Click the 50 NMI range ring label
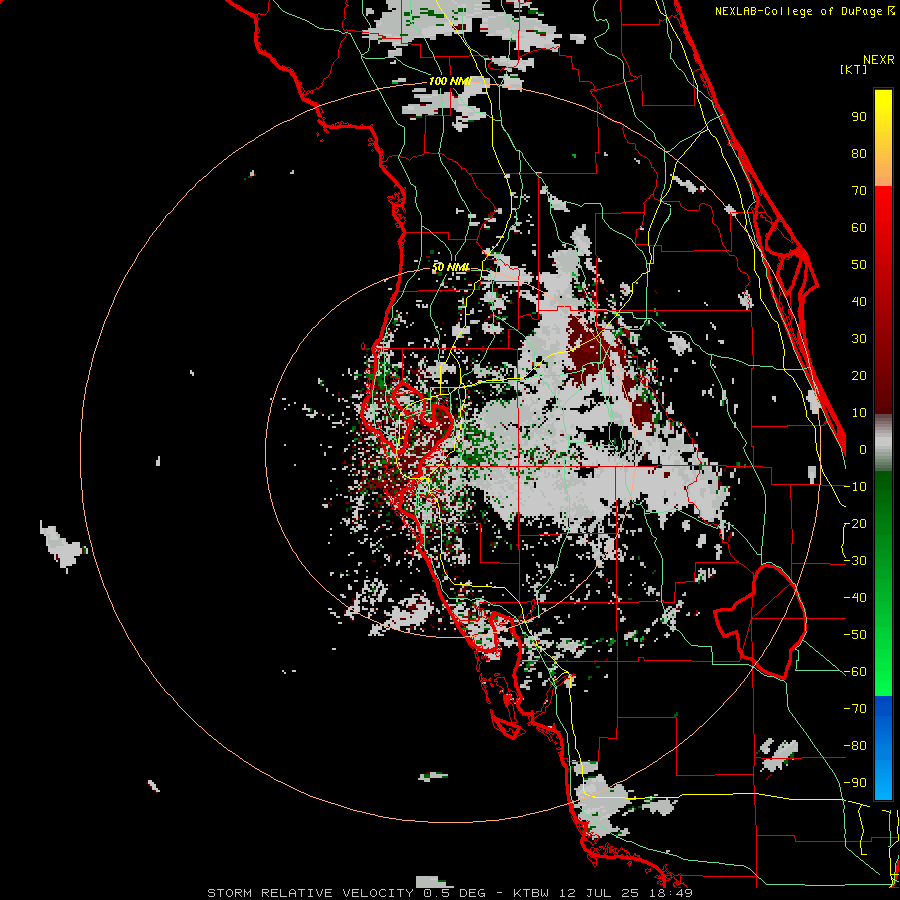This screenshot has height=900, width=900. (x=451, y=267)
